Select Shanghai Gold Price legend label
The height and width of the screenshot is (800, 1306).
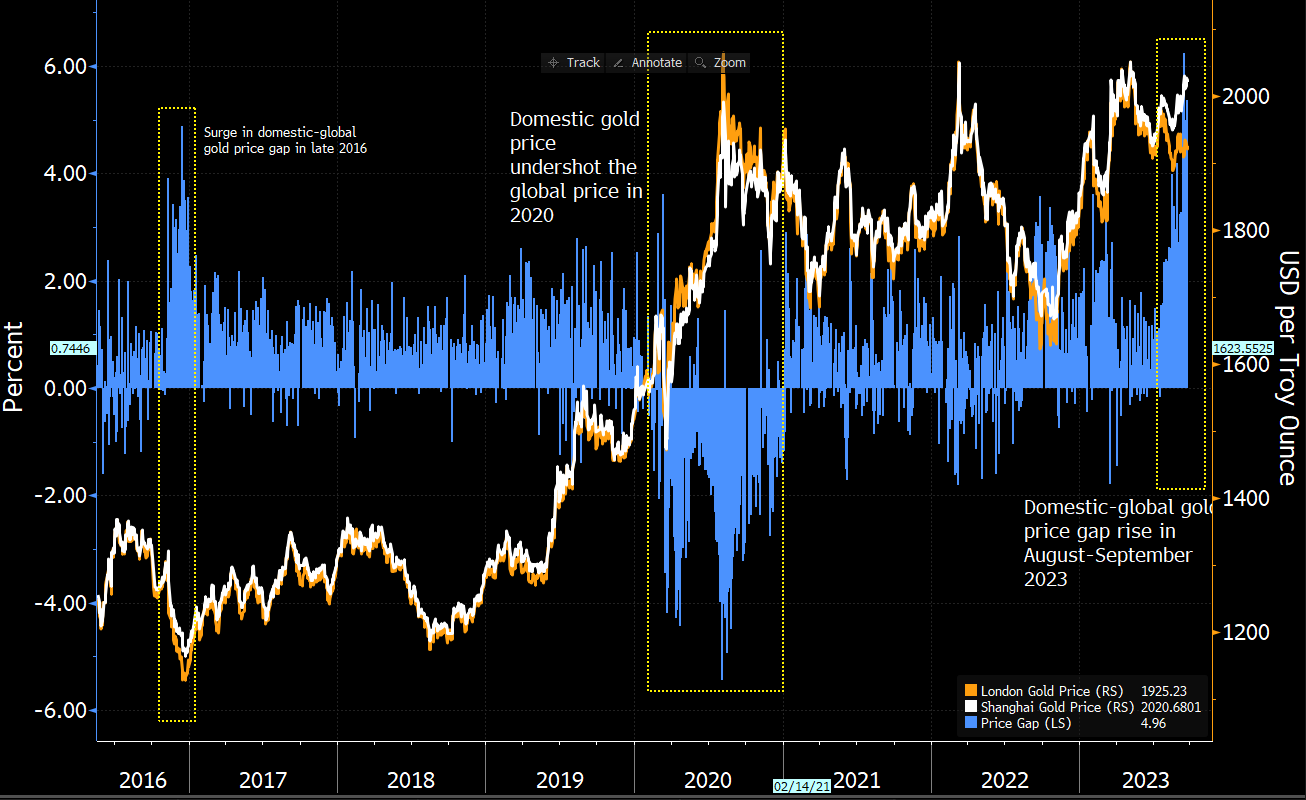click(1057, 707)
